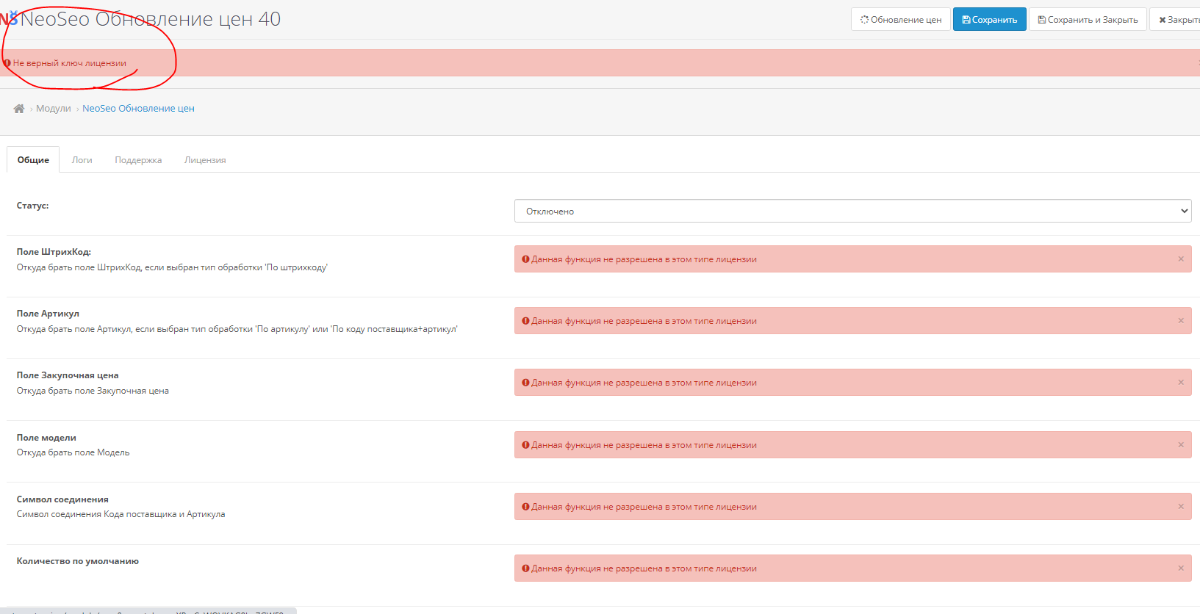Dismiss the 'Символ соединения' license warning
The image size is (1200, 614).
[1180, 507]
